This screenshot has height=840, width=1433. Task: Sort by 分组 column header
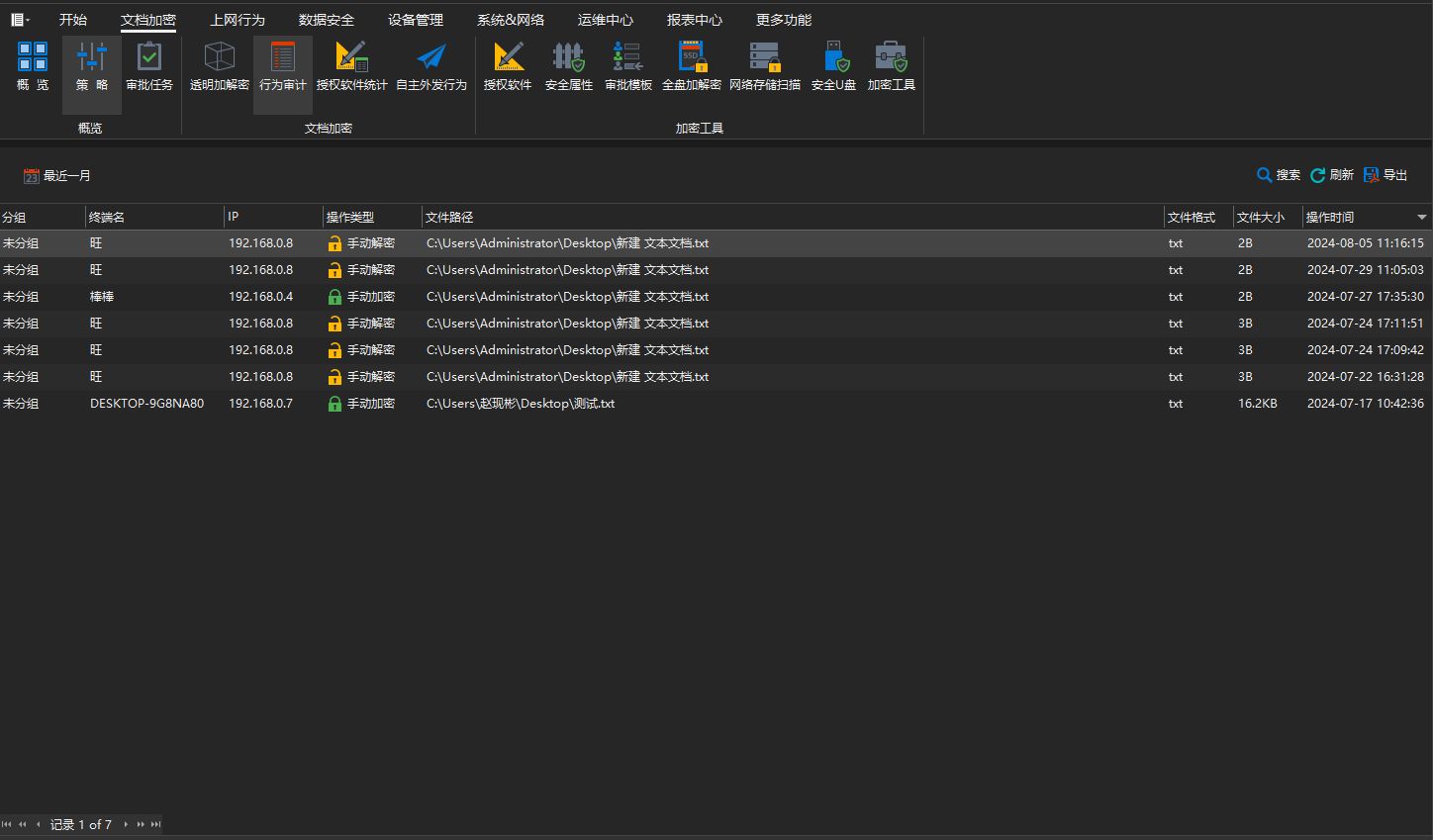(x=43, y=217)
